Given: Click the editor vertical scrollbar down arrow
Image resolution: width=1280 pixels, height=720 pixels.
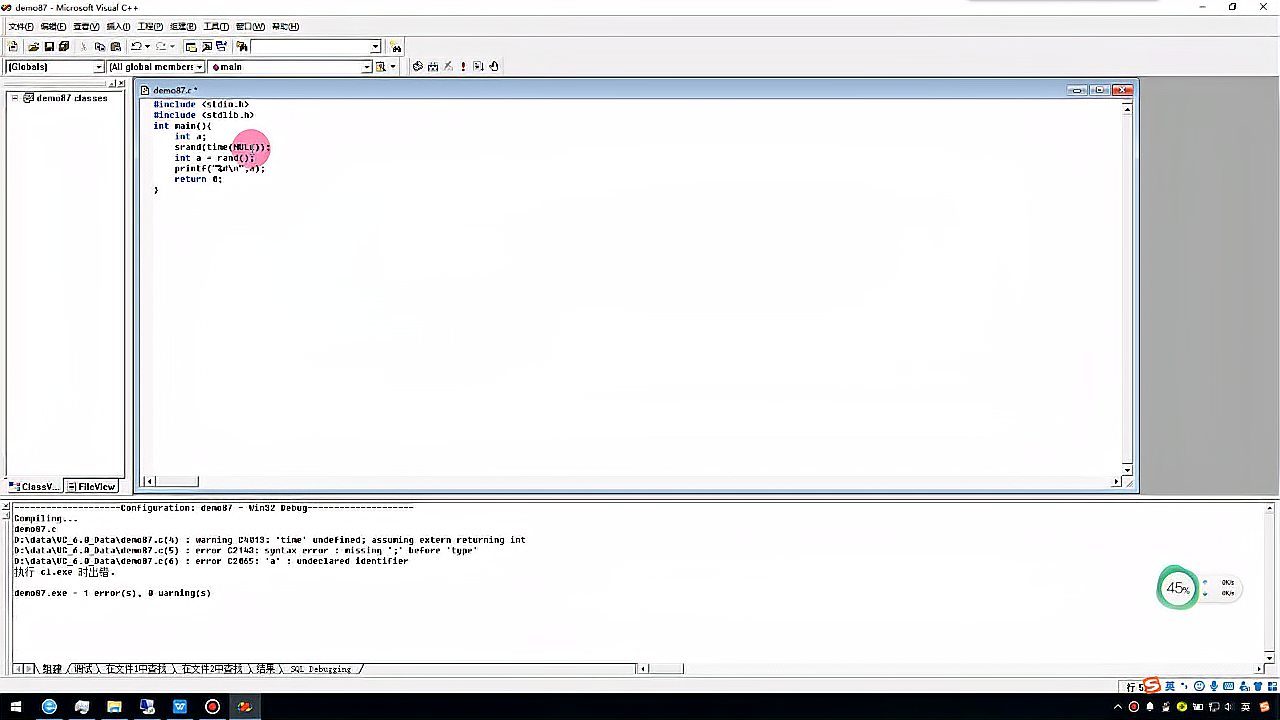Looking at the screenshot, I should click(1127, 470).
